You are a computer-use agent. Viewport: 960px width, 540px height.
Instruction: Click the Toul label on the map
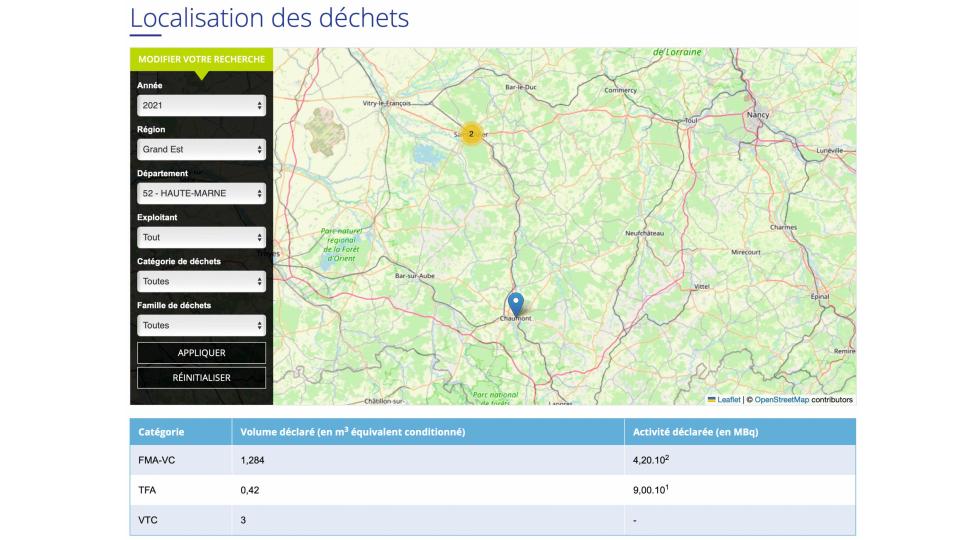tap(691, 121)
